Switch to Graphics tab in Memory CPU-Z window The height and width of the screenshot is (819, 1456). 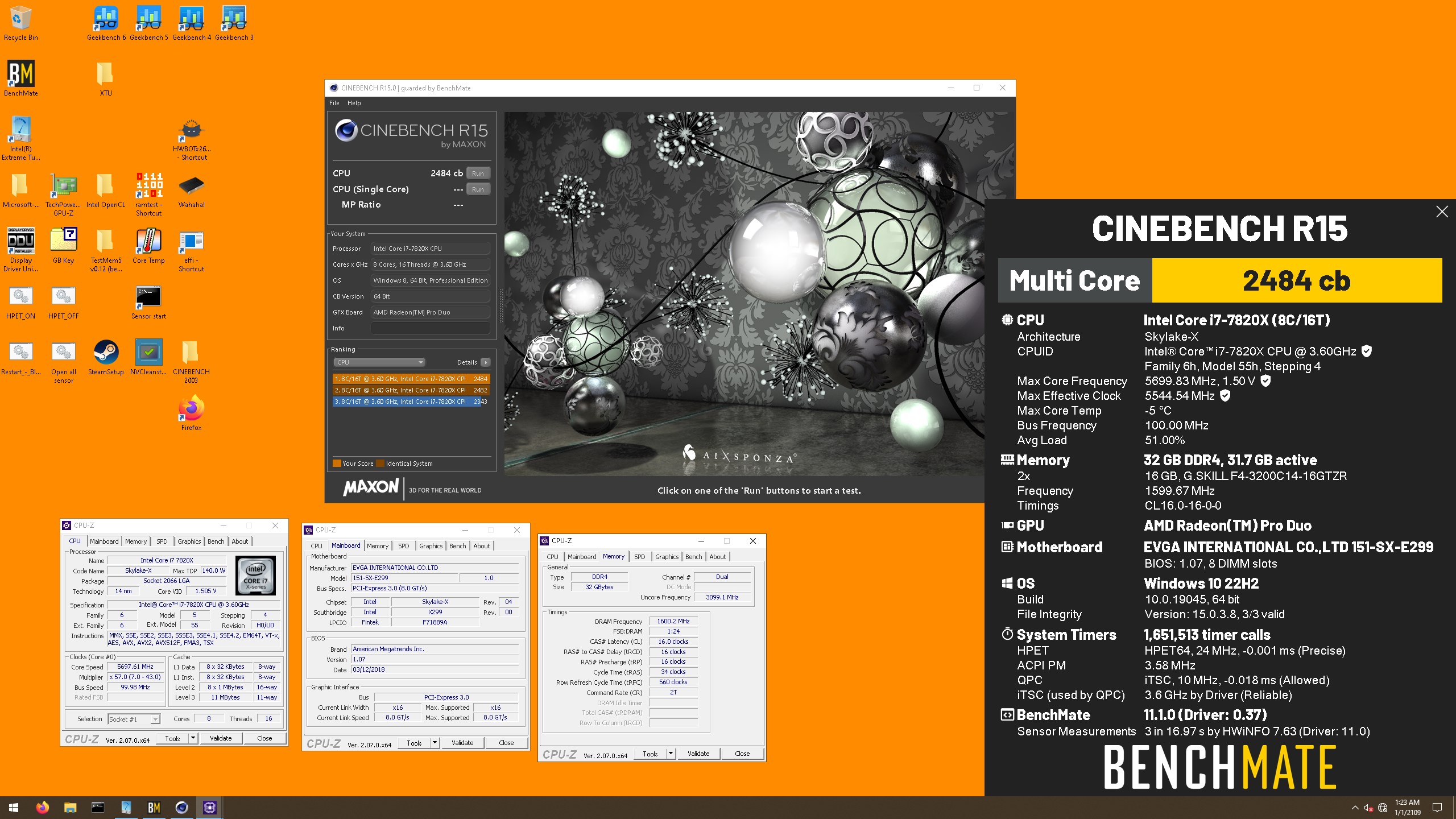point(667,557)
